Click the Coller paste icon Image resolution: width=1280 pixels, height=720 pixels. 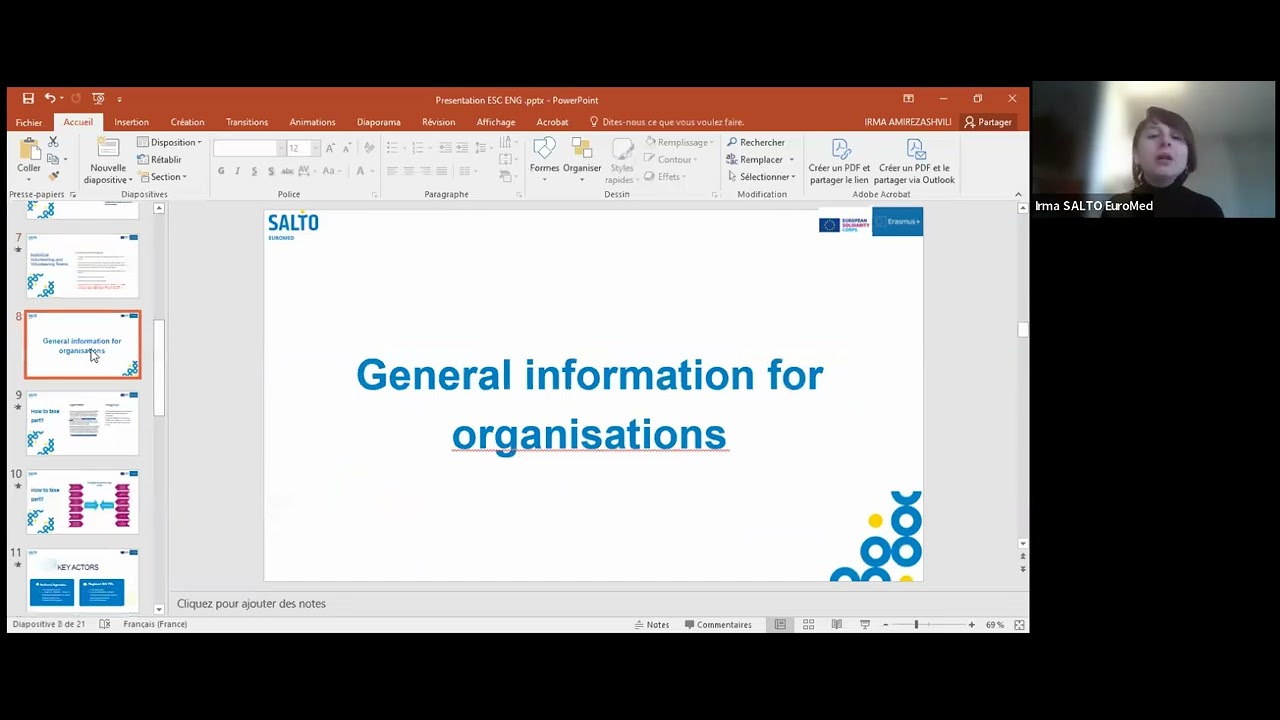tap(29, 150)
